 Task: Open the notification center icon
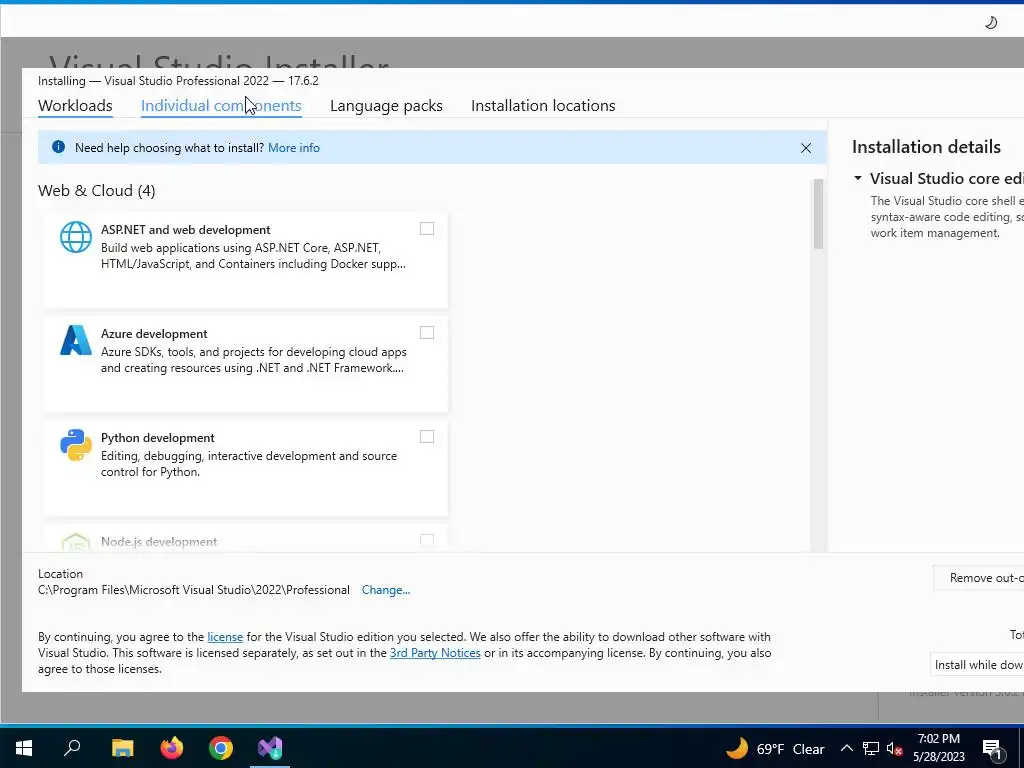992,750
